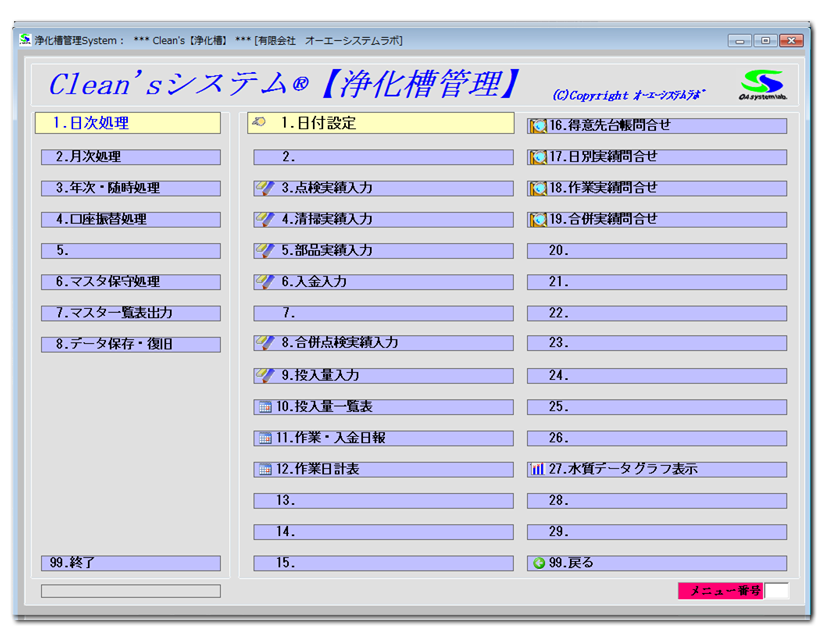Click 99.戻る to go back
This screenshot has height=640, width=820.
pyautogui.click(x=657, y=563)
